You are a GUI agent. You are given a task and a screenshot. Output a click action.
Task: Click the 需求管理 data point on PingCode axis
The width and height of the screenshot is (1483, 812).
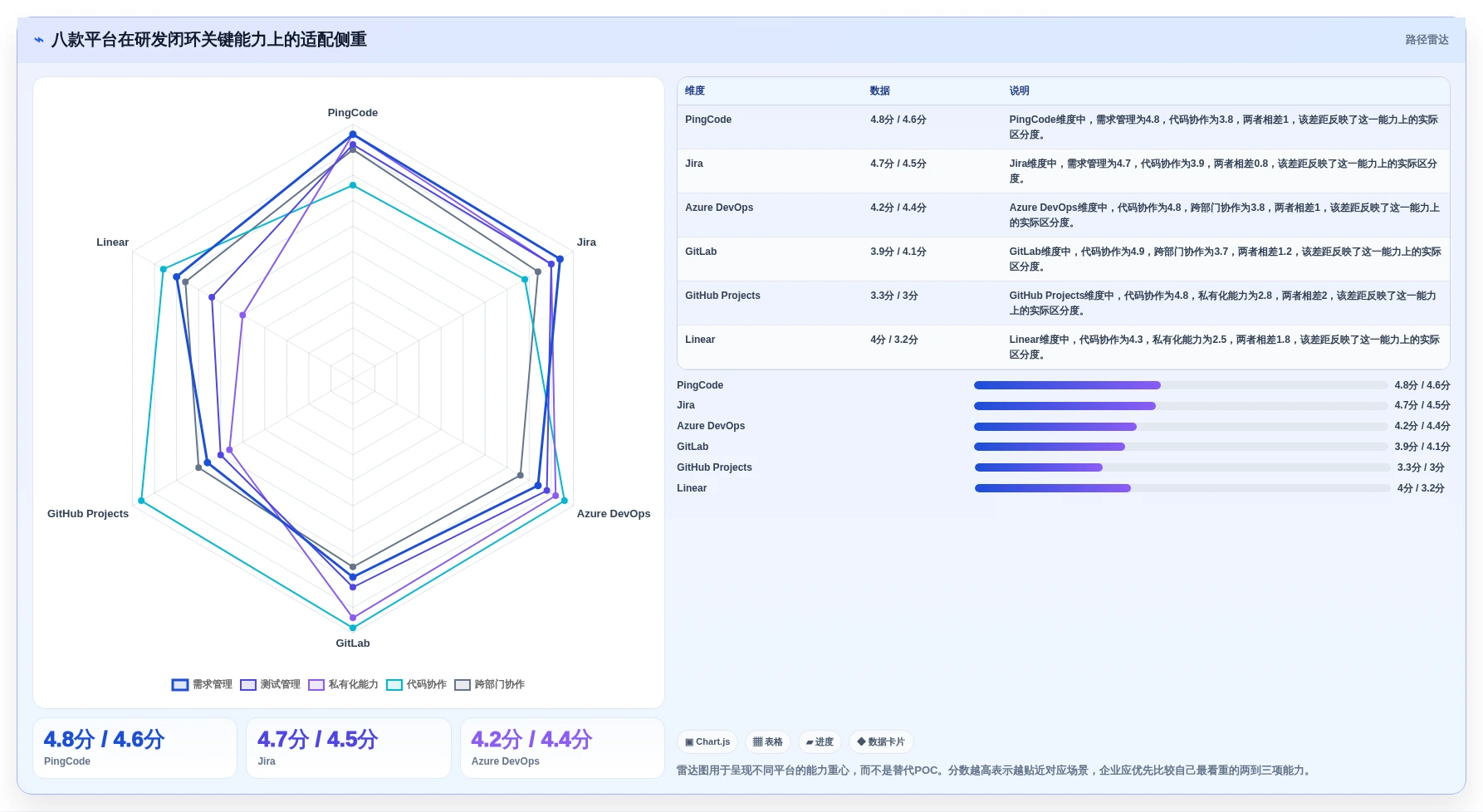pos(353,134)
